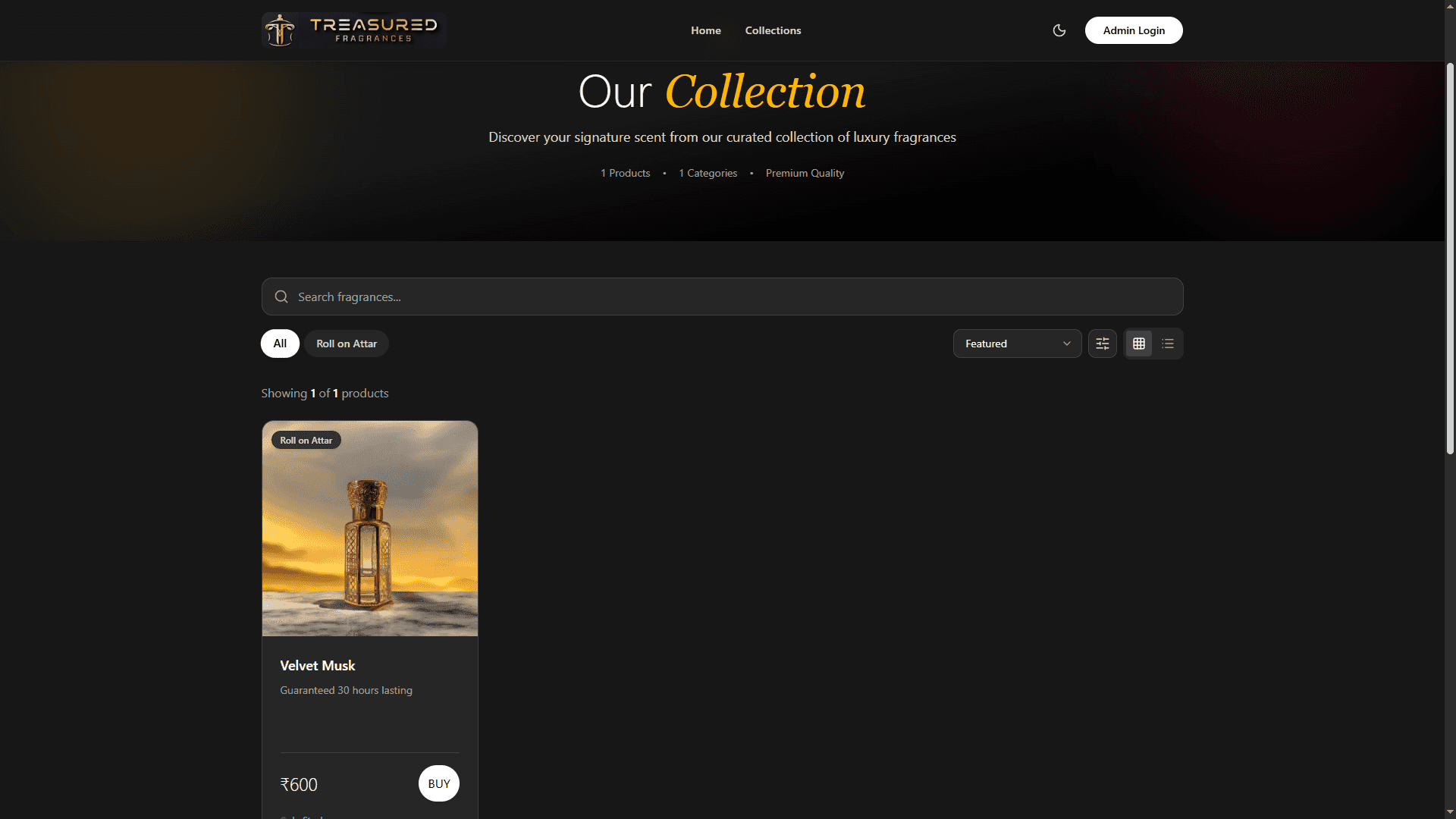Click the Admin Login button
This screenshot has height=819, width=1456.
1133,30
